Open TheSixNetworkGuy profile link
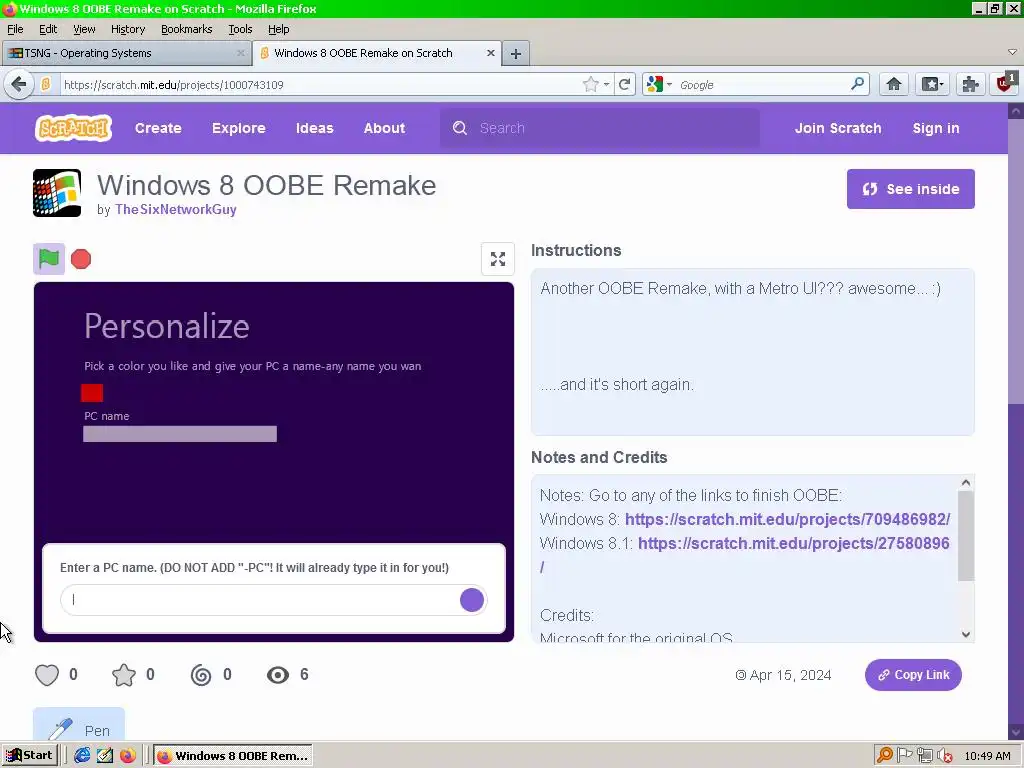 click(176, 210)
